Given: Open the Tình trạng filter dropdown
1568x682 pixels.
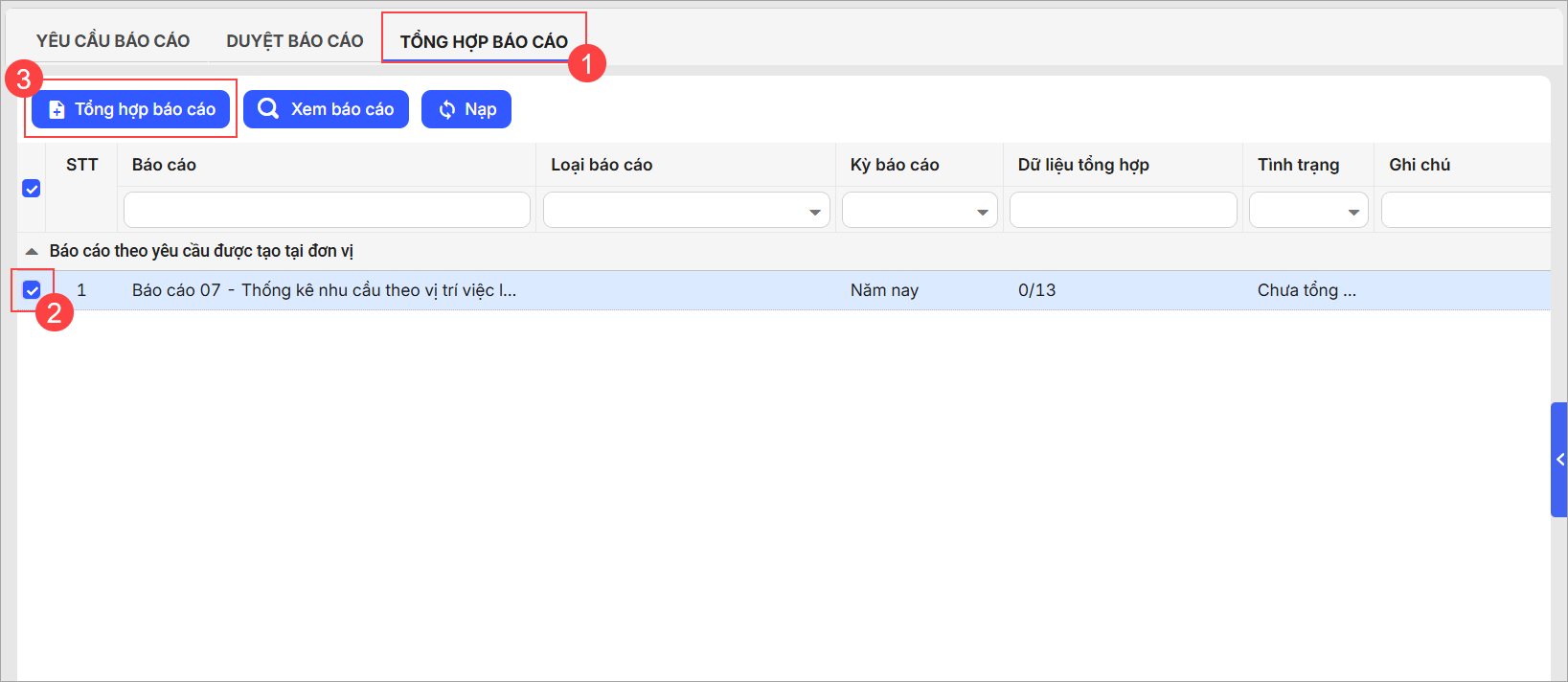Looking at the screenshot, I should [x=1352, y=212].
